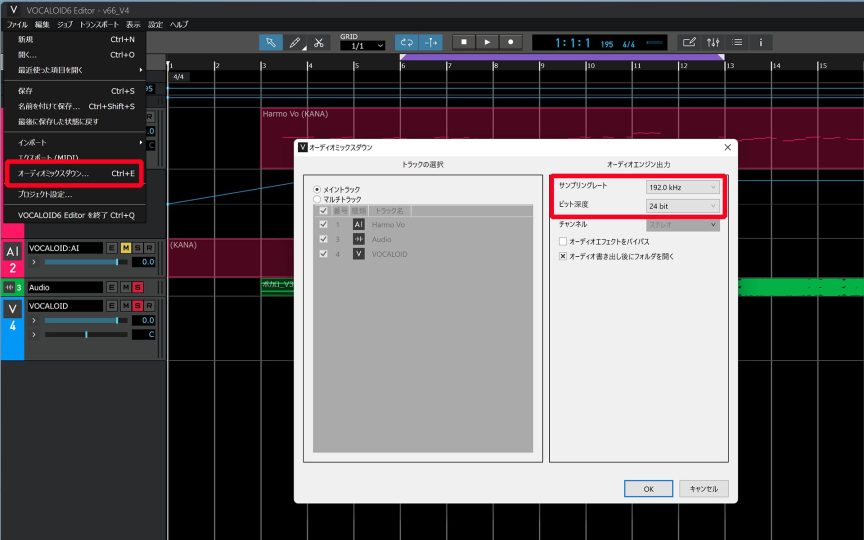Click V icon in dialog VOCALOID row
864x540 pixels.
[x=359, y=254]
